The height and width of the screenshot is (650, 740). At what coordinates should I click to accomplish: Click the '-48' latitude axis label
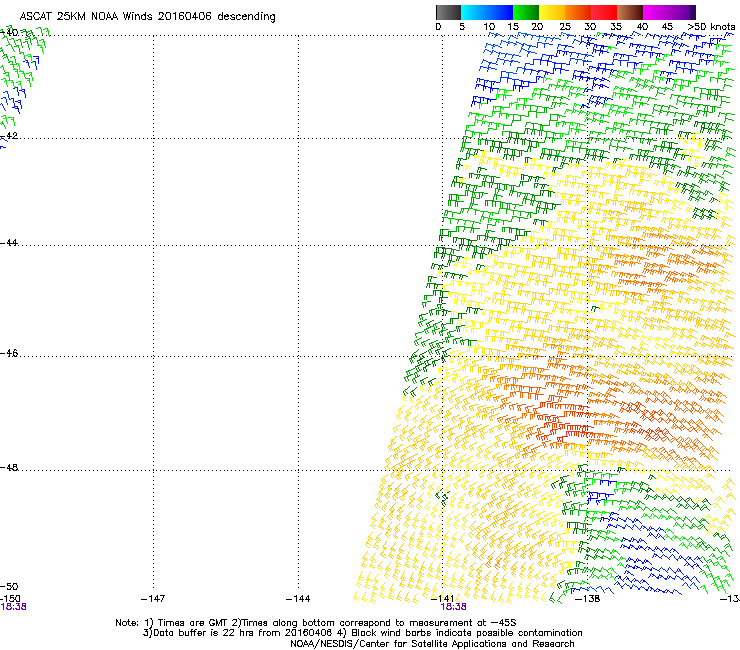[9, 468]
